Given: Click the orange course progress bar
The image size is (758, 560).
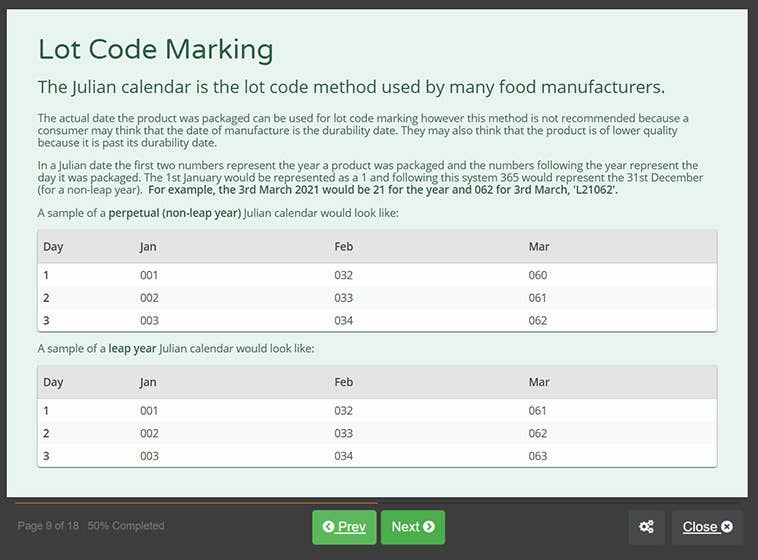Looking at the screenshot, I should pos(196,502).
